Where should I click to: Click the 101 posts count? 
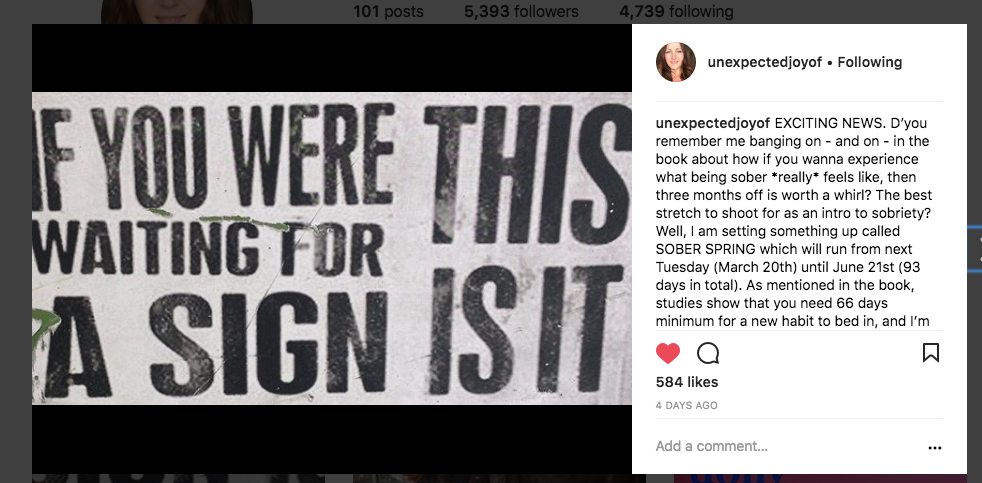point(388,12)
